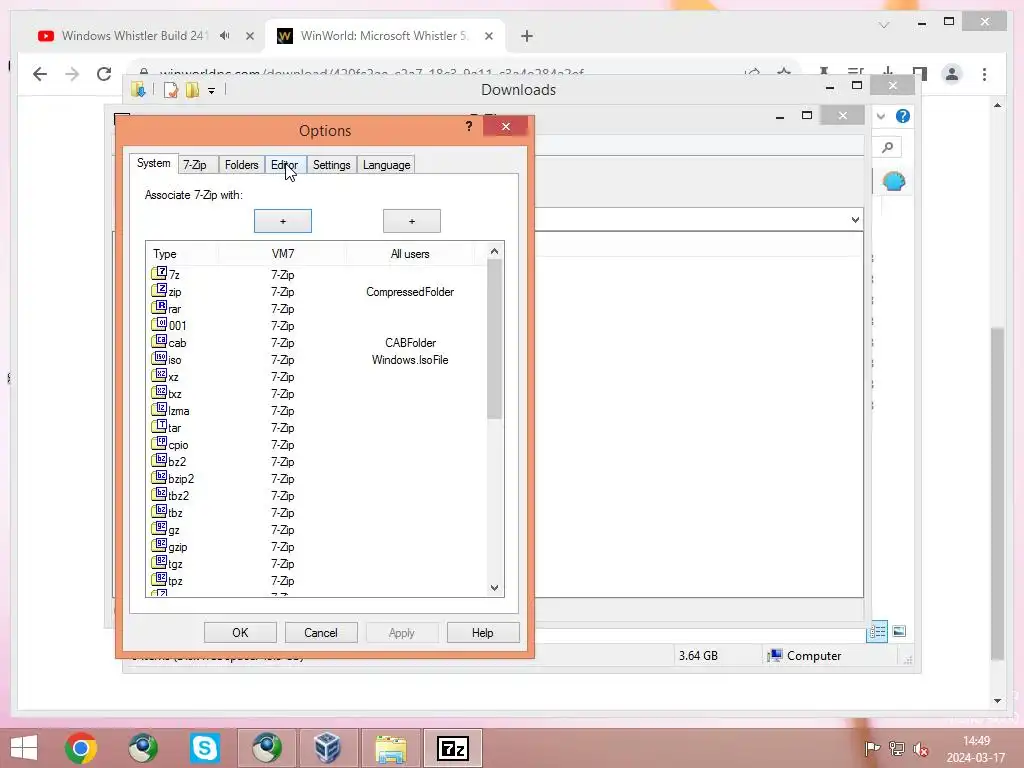The width and height of the screenshot is (1024, 768).
Task: Open the Chrome three-dot menu
Action: click(x=984, y=74)
